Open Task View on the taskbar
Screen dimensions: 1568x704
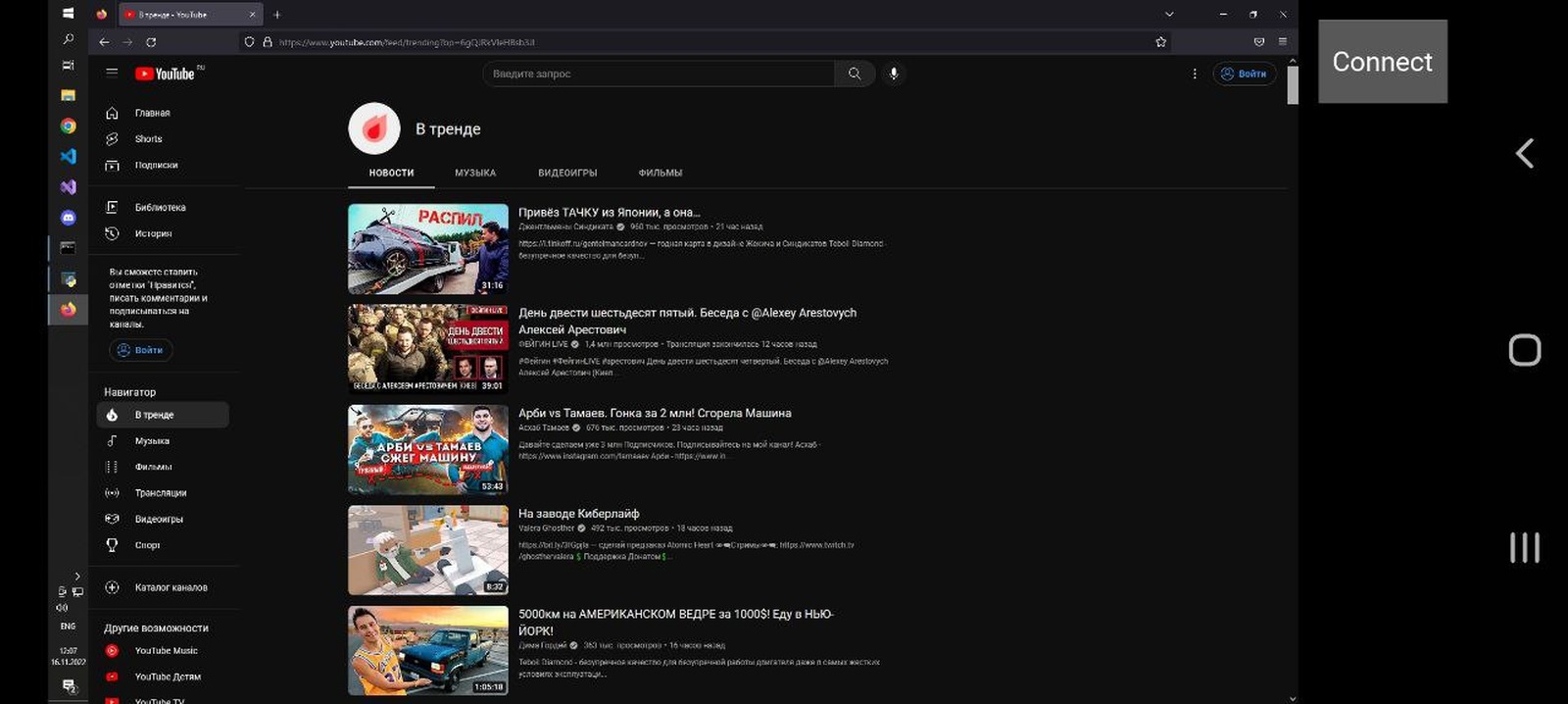tap(68, 66)
